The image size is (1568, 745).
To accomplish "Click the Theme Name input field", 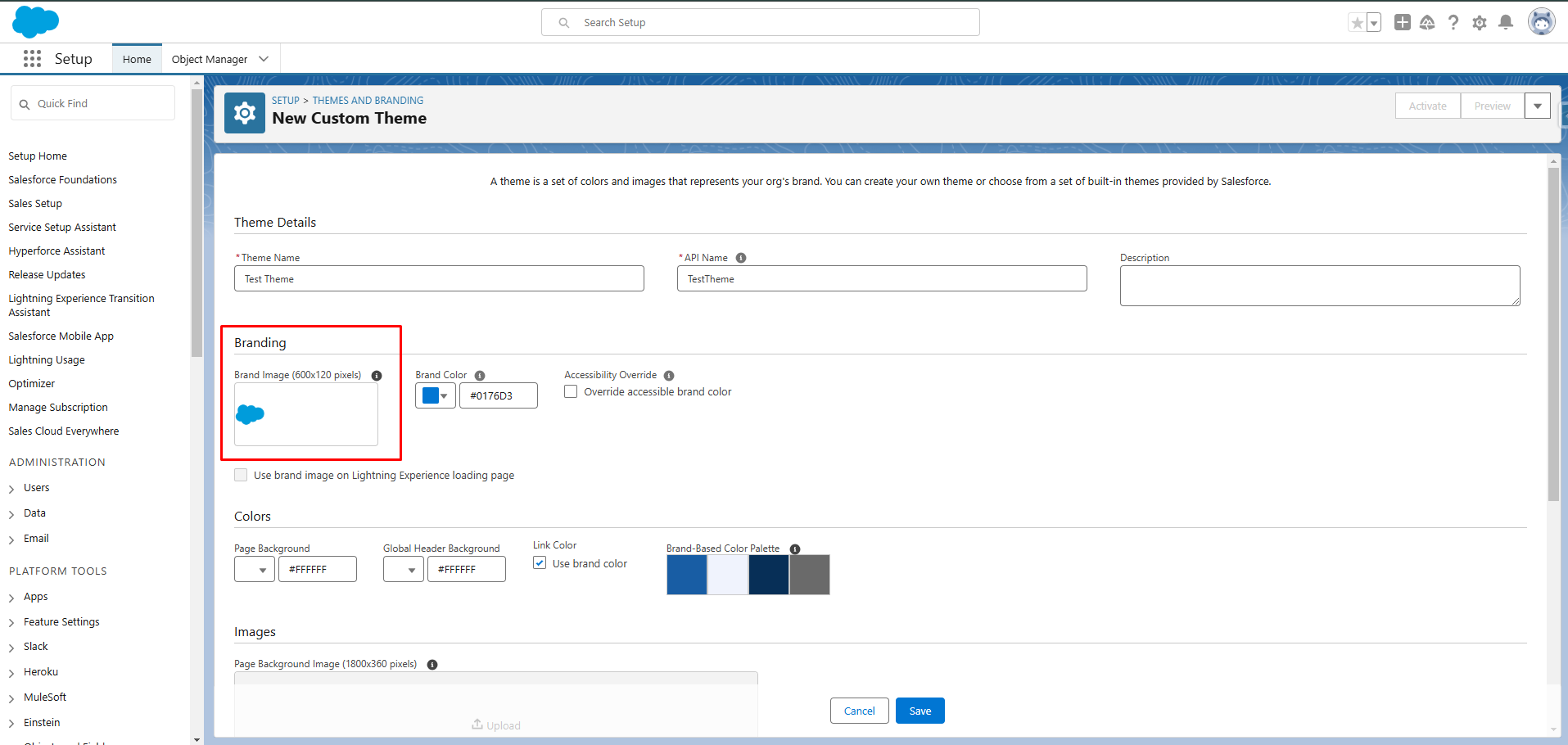I will (x=439, y=278).
